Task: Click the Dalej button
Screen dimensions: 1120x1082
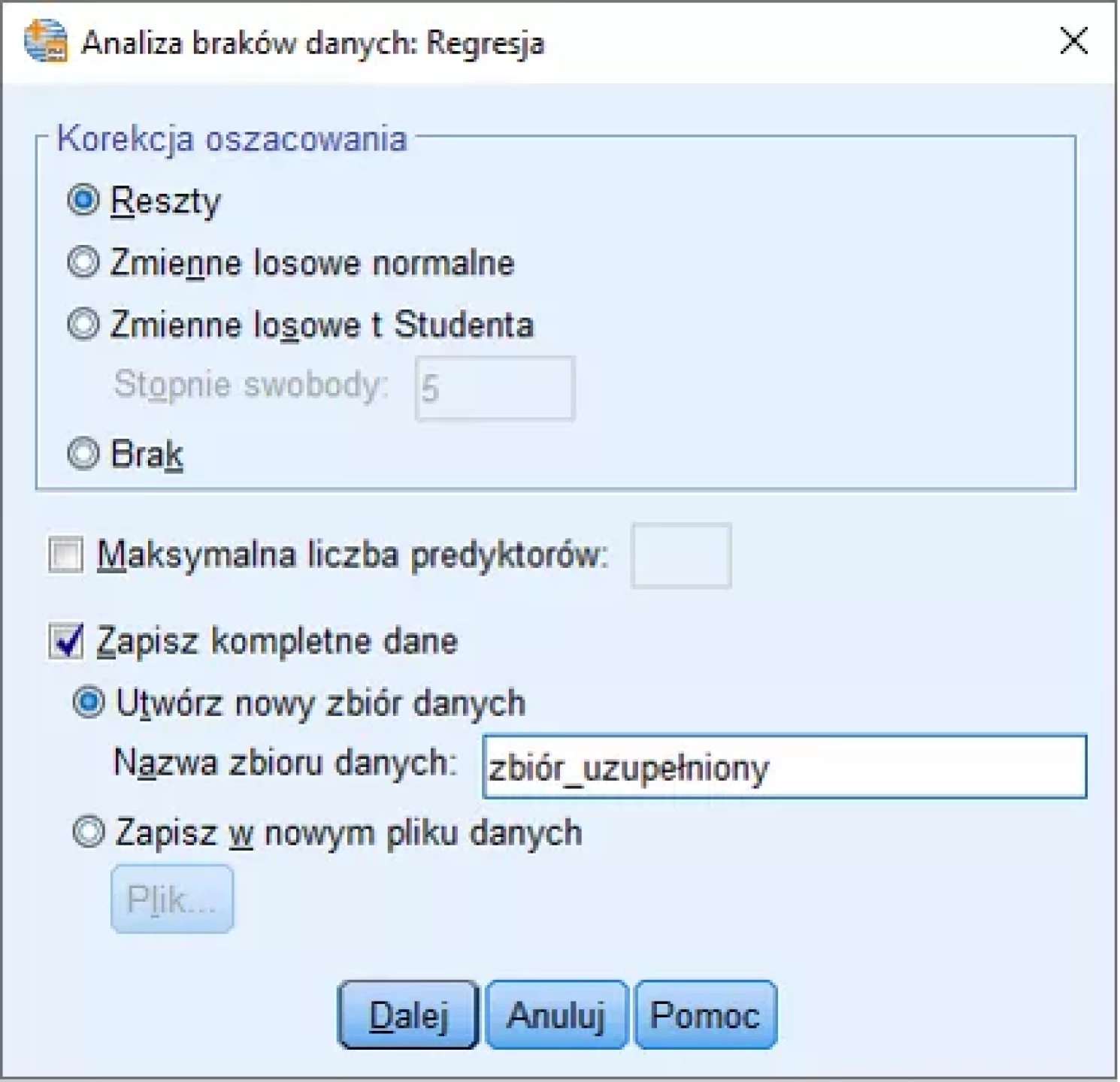Action: click(408, 1015)
